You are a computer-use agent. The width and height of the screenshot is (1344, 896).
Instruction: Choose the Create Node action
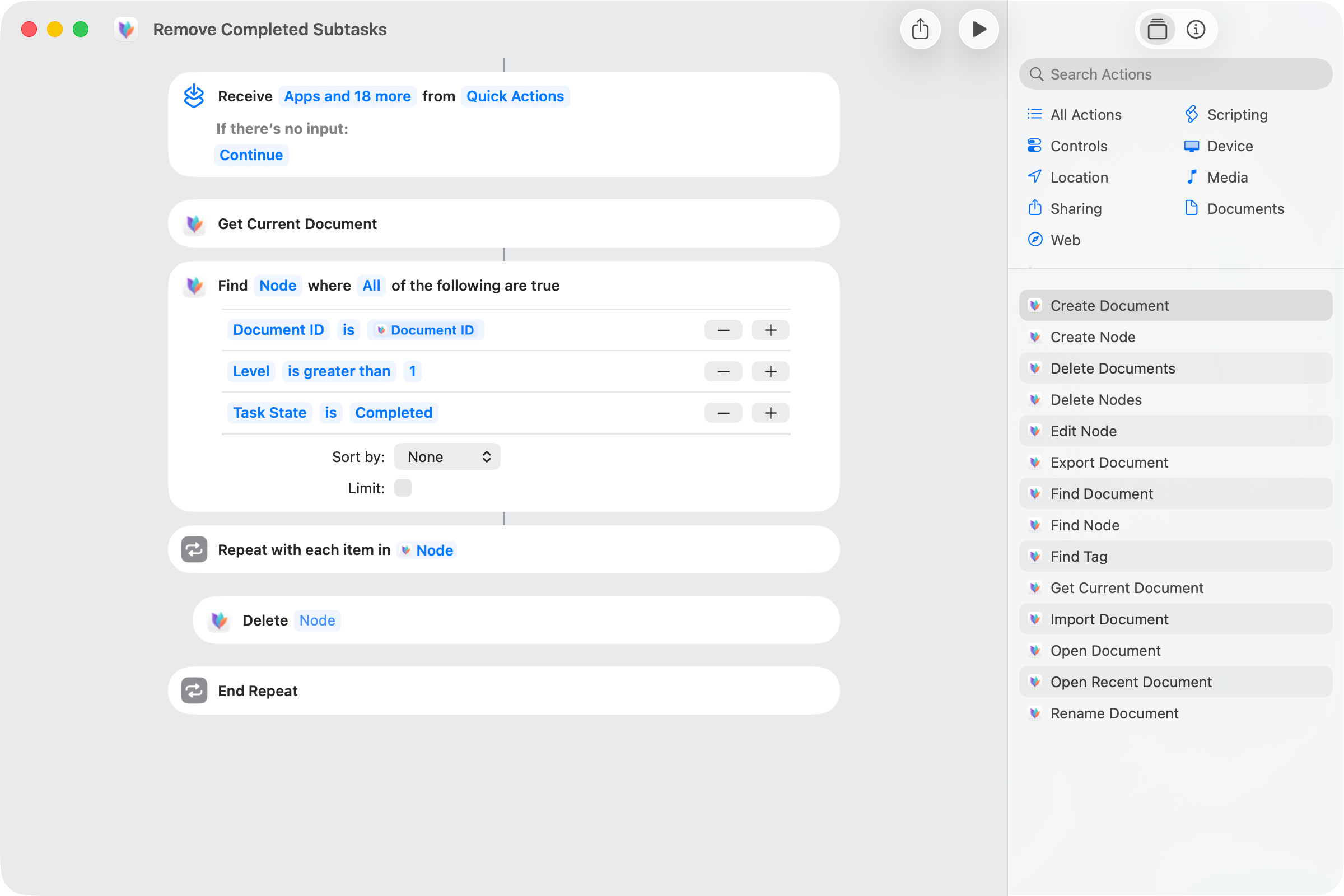[x=1175, y=337]
